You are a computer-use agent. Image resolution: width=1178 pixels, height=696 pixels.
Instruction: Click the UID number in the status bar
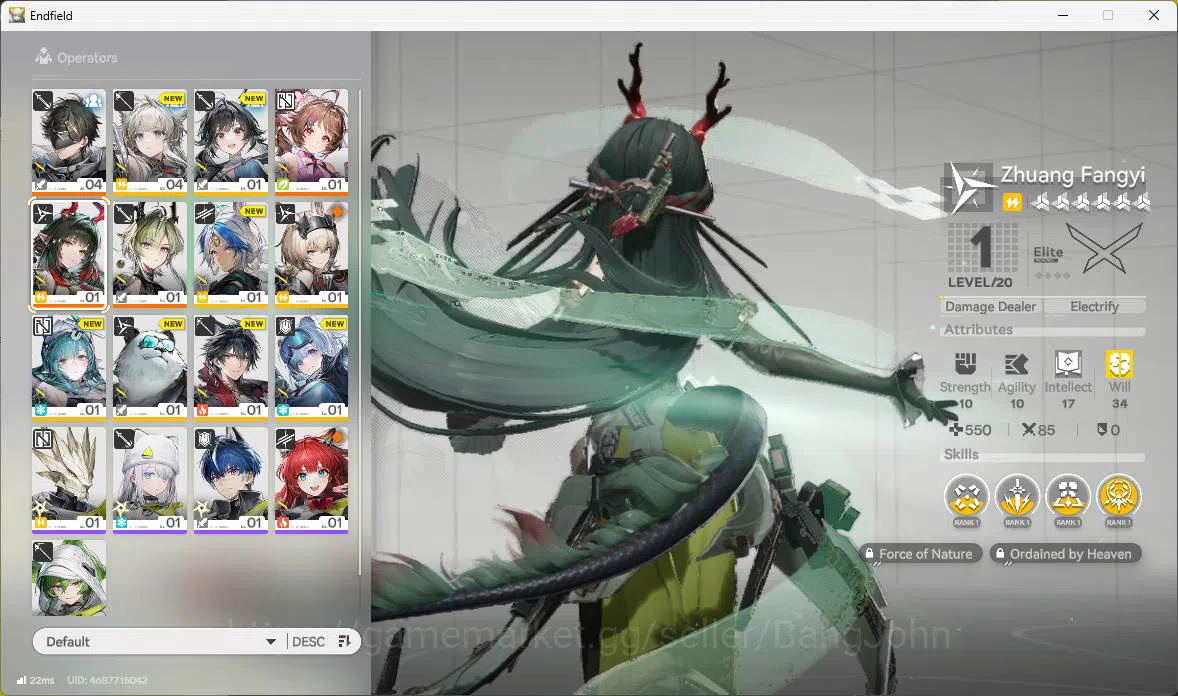[x=107, y=680]
